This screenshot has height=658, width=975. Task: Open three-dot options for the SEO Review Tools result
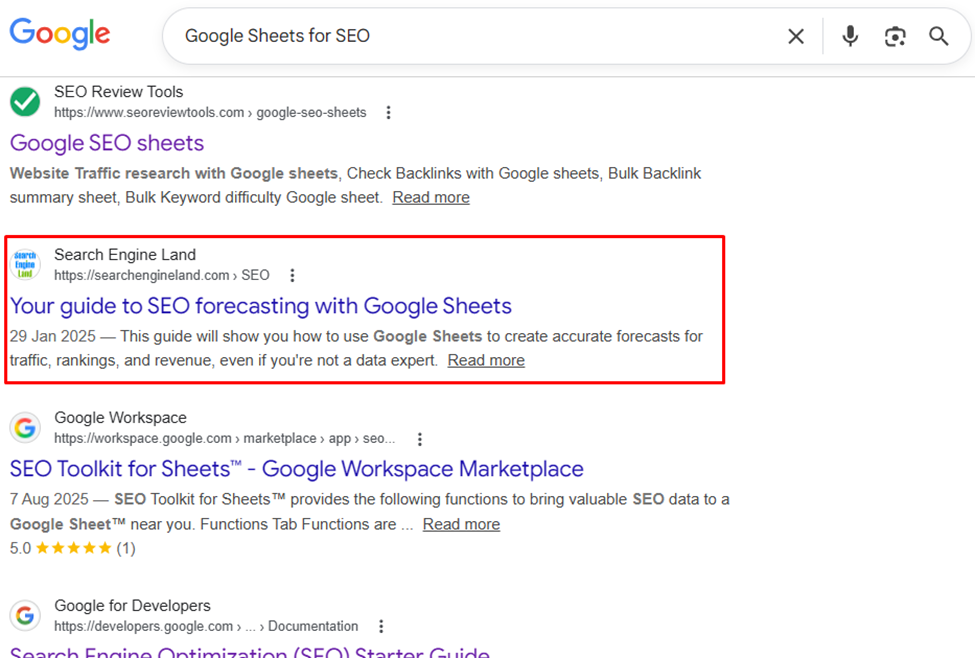[x=388, y=113]
